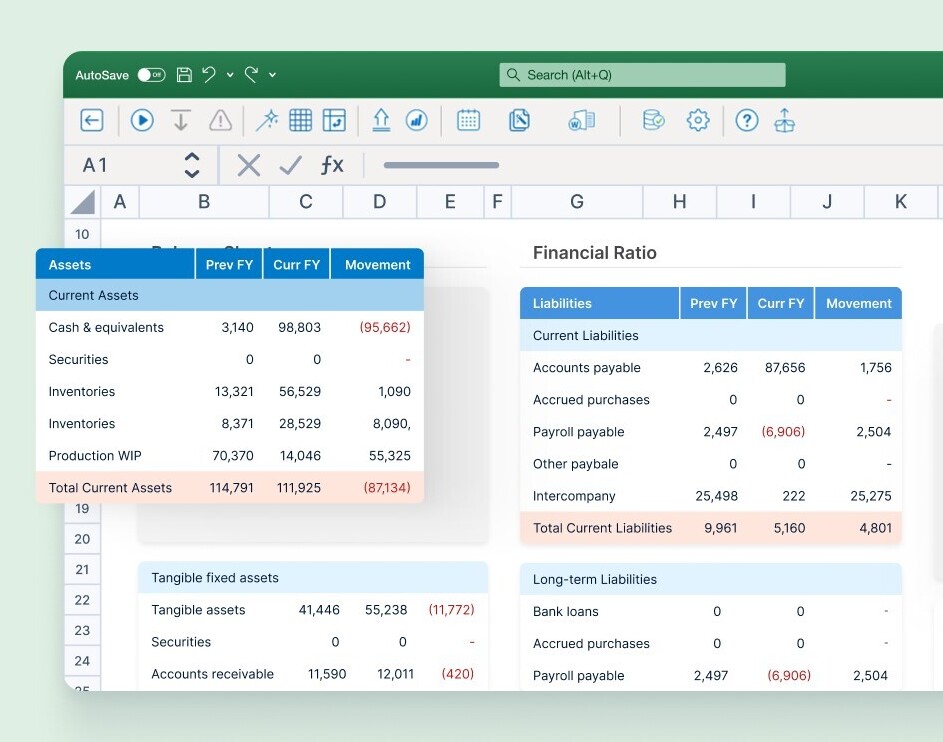Viewport: 943px width, 742px height.
Task: Click the Insert Function fx button
Action: tap(332, 165)
